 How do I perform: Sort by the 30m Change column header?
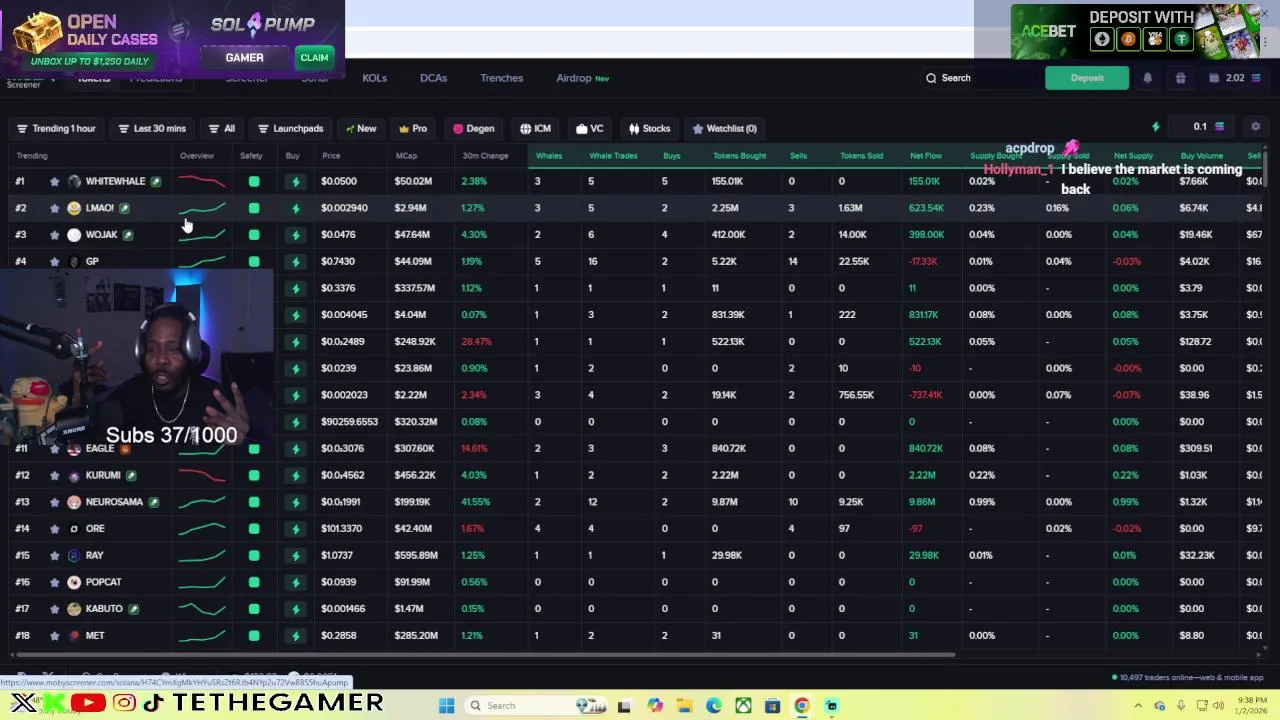click(x=485, y=156)
